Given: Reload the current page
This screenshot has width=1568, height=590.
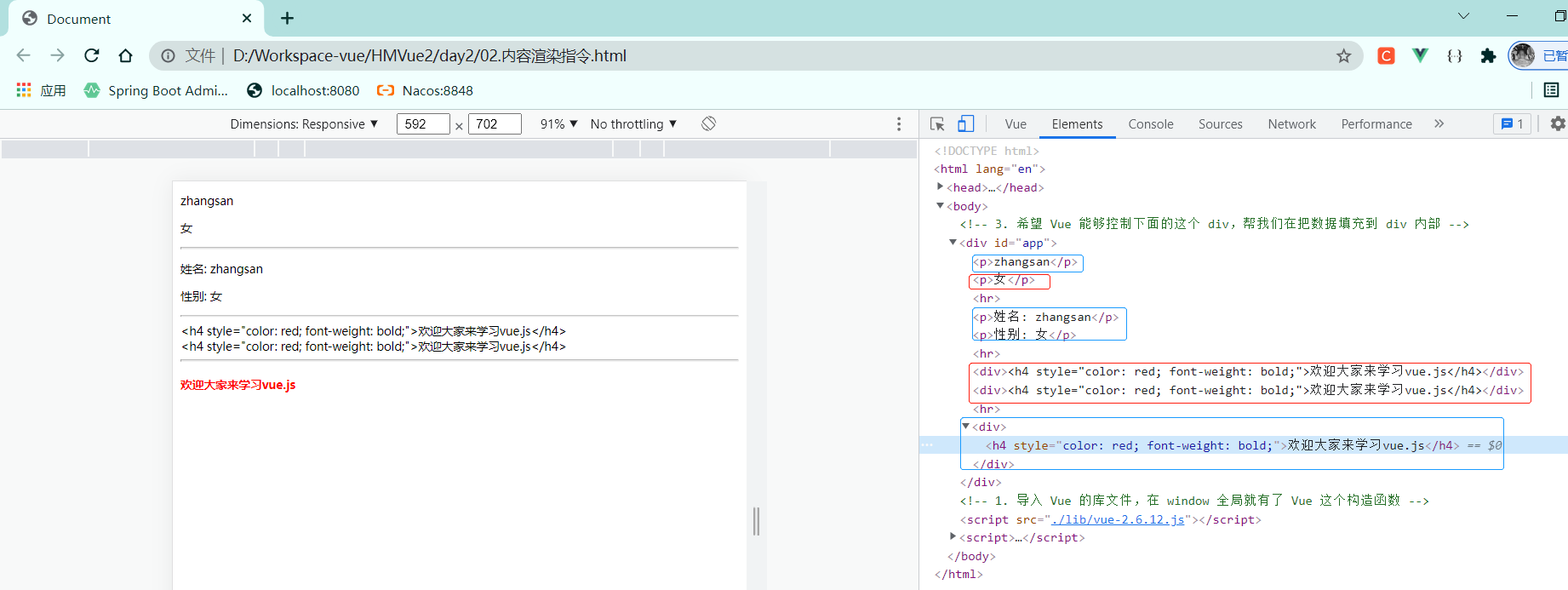Looking at the screenshot, I should pos(92,55).
